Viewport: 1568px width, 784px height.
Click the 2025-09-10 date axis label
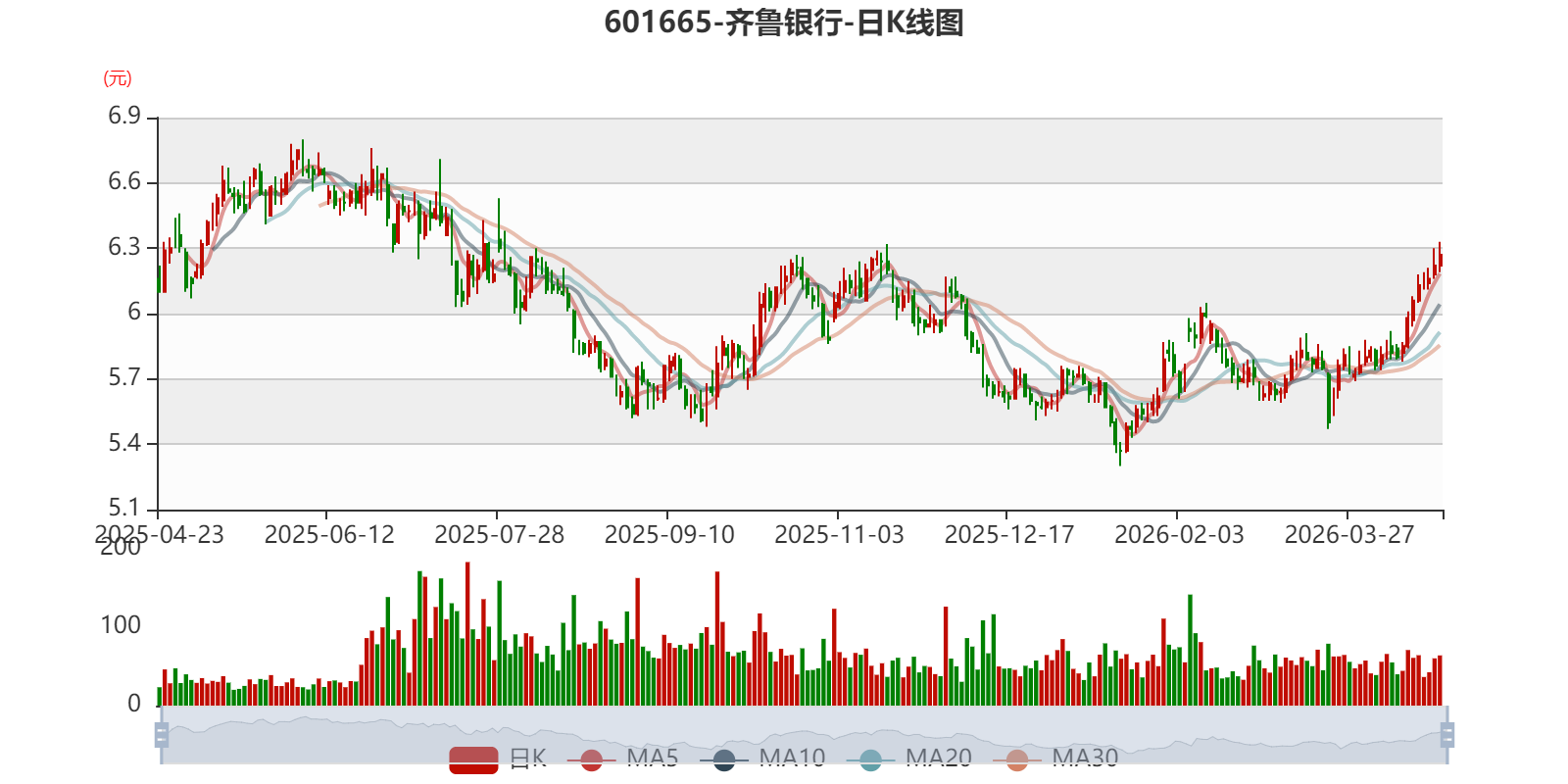(x=669, y=535)
